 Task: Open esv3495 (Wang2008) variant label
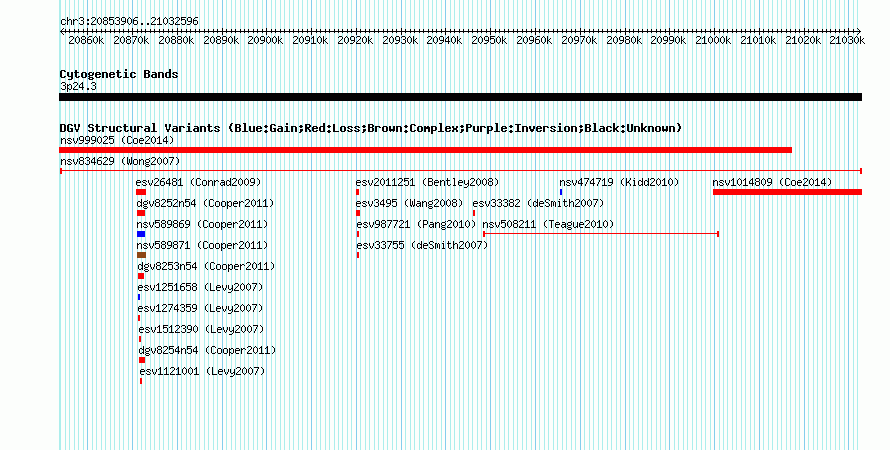click(409, 203)
